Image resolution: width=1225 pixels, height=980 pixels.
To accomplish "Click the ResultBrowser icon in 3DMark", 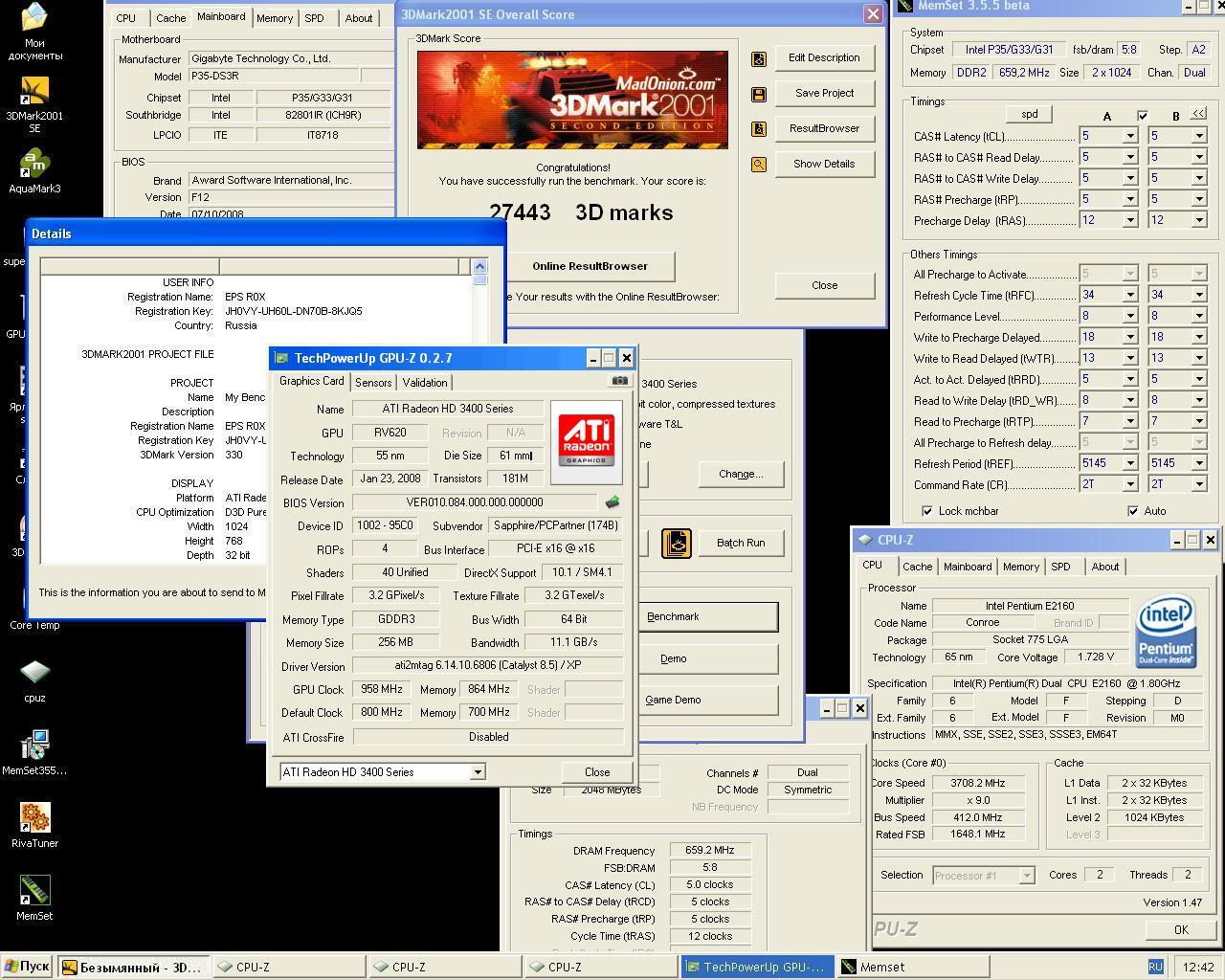I will 759,129.
